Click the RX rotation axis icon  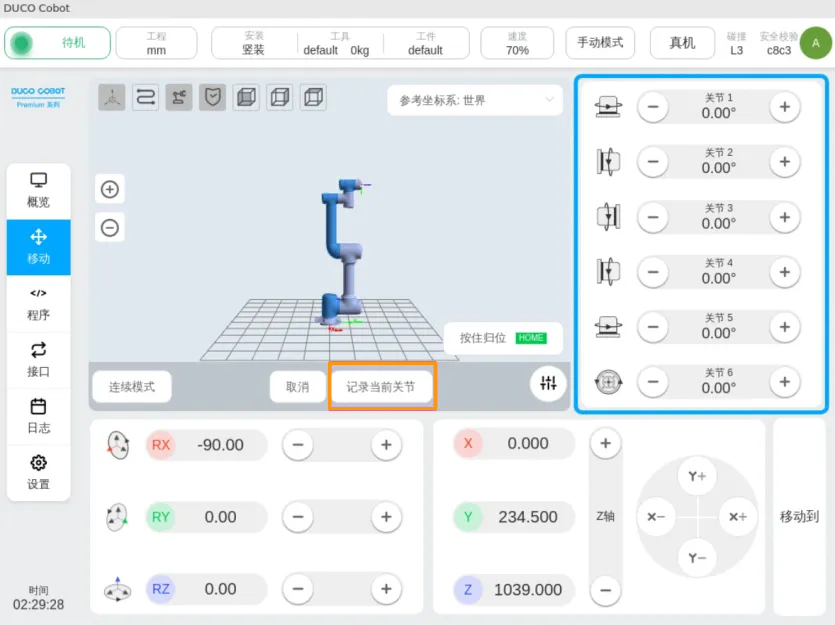118,445
